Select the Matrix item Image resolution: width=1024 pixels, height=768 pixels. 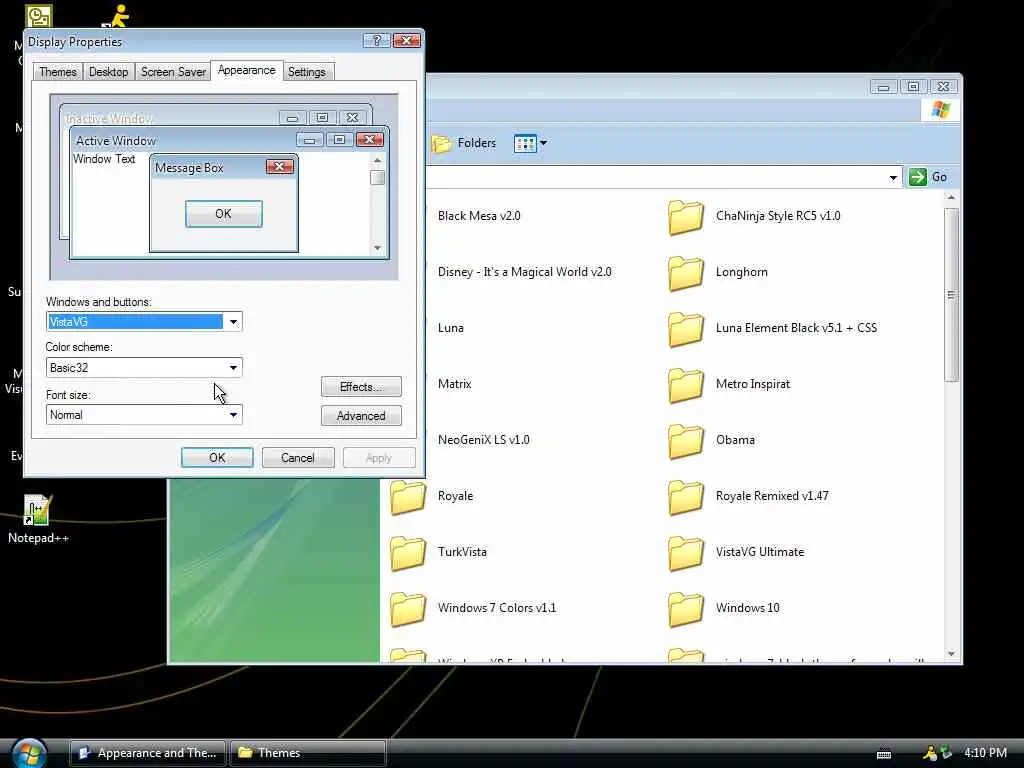455,384
